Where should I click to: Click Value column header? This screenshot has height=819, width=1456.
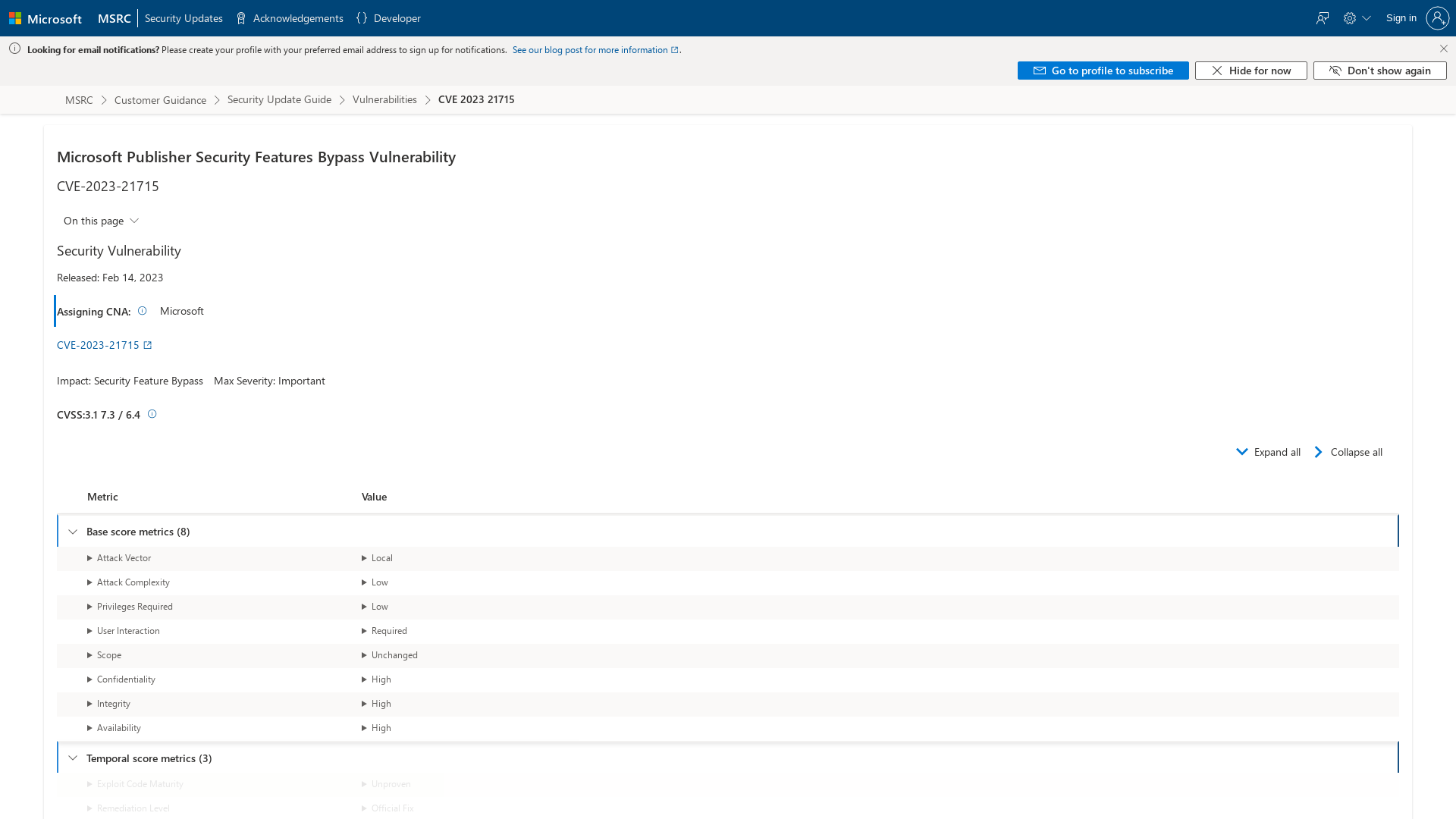click(x=374, y=497)
